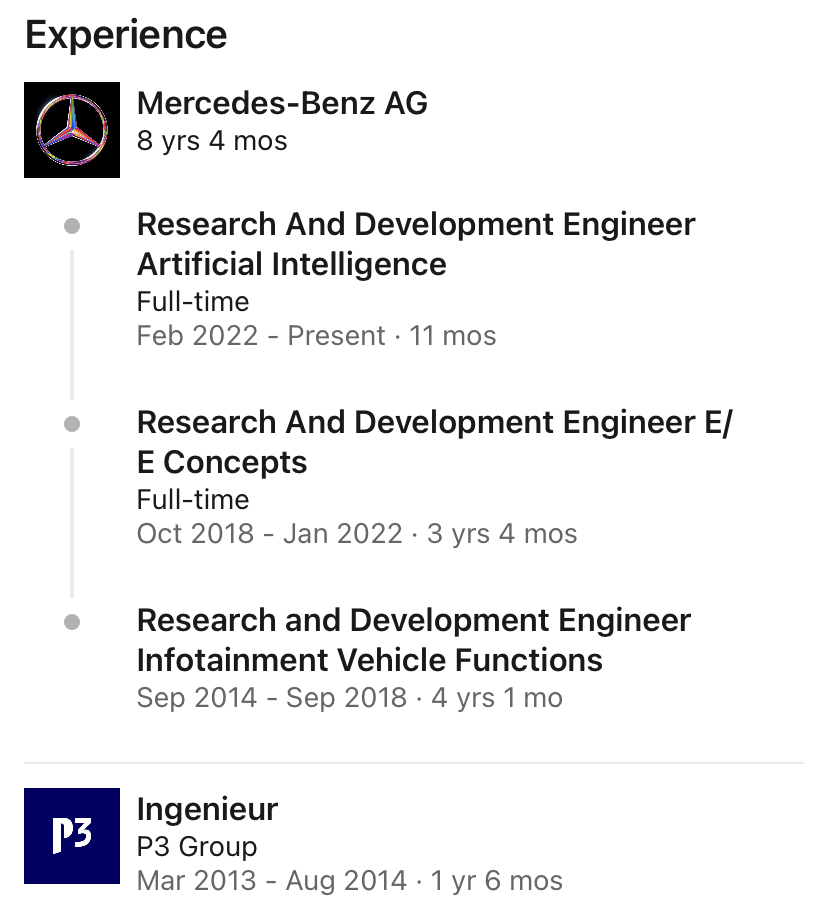Click the divider line above the Ingenieur entry
The height and width of the screenshot is (922, 828).
coord(414,764)
